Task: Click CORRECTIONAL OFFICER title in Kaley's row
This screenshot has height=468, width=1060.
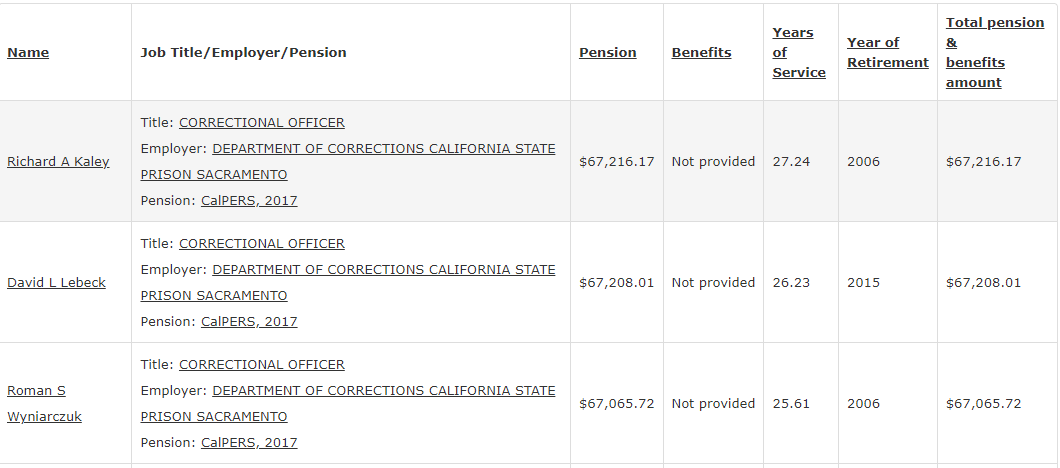Action: coord(262,123)
